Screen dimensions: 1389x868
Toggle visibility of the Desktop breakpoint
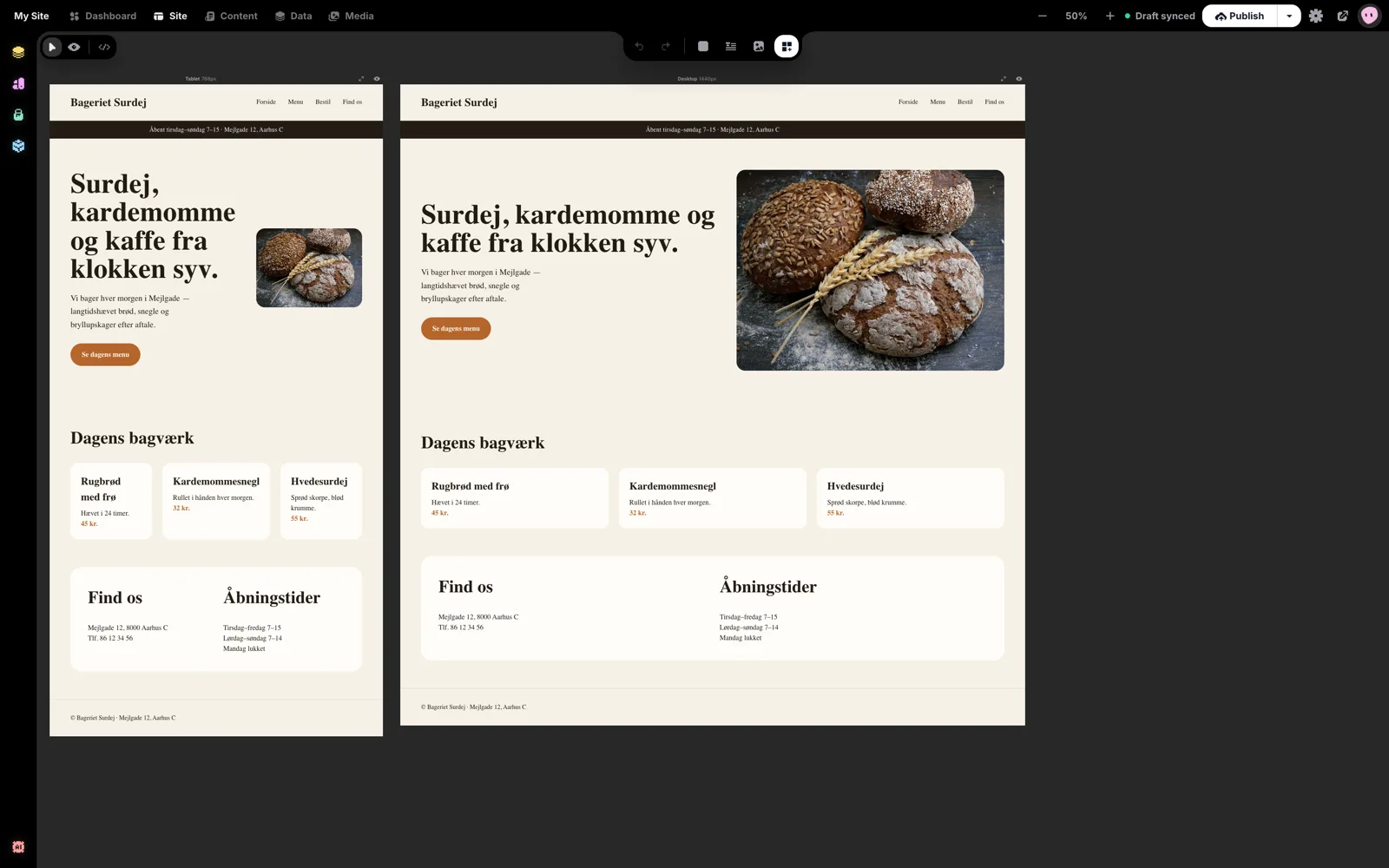point(1019,79)
